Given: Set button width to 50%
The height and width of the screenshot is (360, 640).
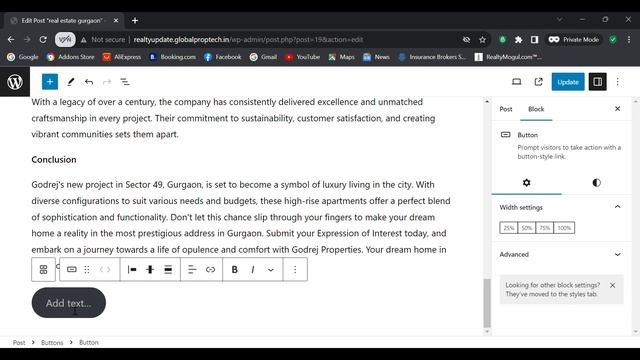Looking at the screenshot, I should (527, 228).
